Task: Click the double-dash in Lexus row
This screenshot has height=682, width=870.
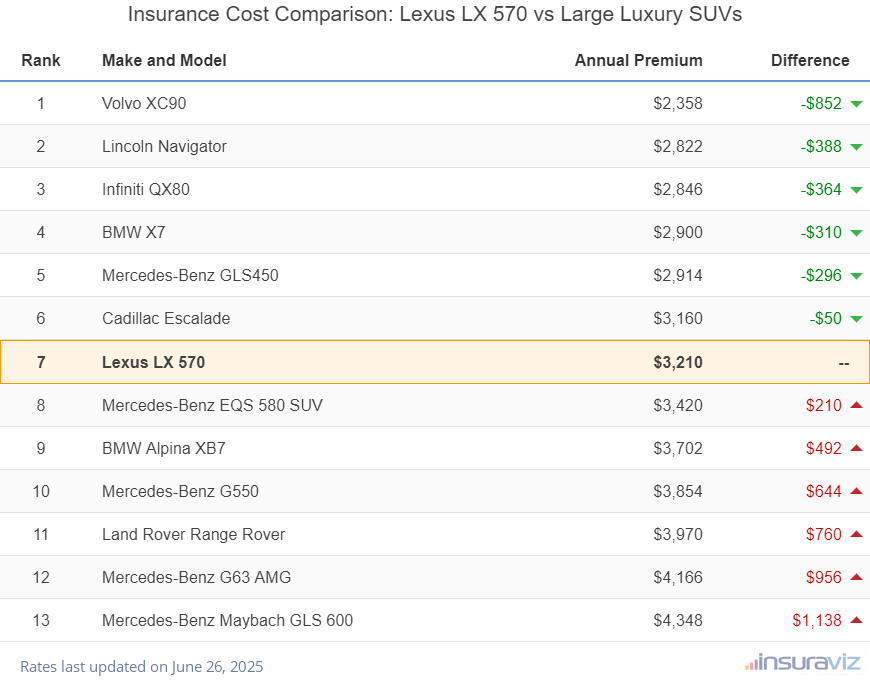Action: tap(844, 363)
